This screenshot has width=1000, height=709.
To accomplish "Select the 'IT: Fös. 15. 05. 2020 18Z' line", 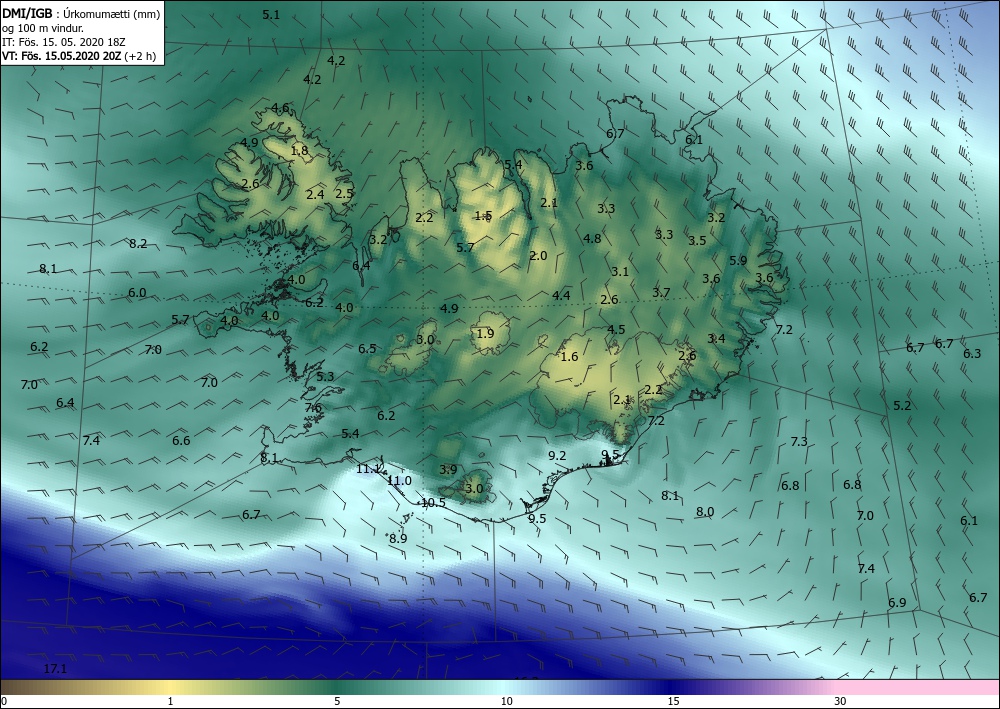I will (x=63, y=42).
